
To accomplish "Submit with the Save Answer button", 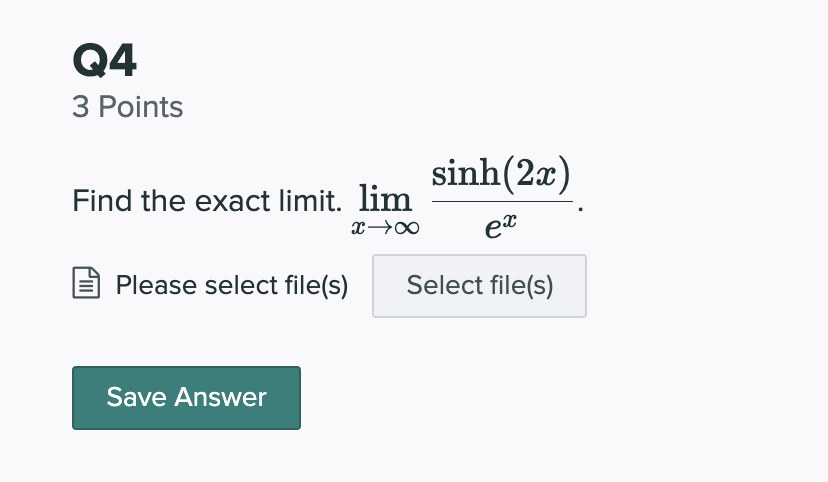I will coord(186,398).
